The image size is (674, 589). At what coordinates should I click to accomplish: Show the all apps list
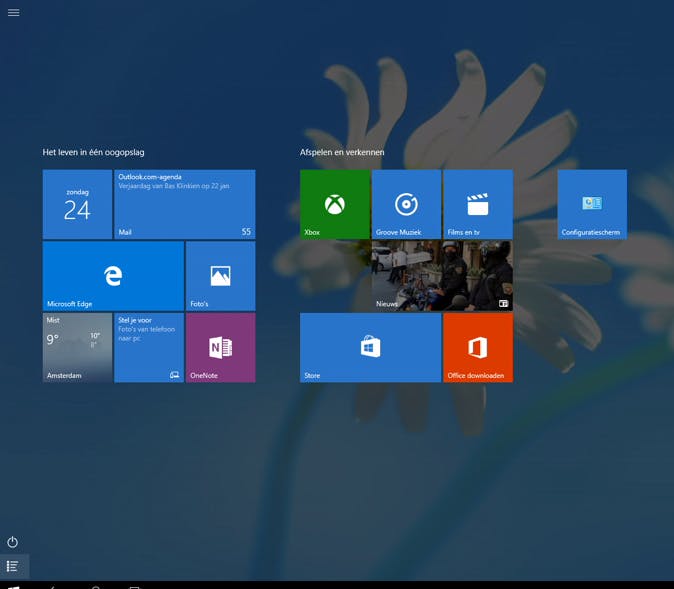coord(13,566)
